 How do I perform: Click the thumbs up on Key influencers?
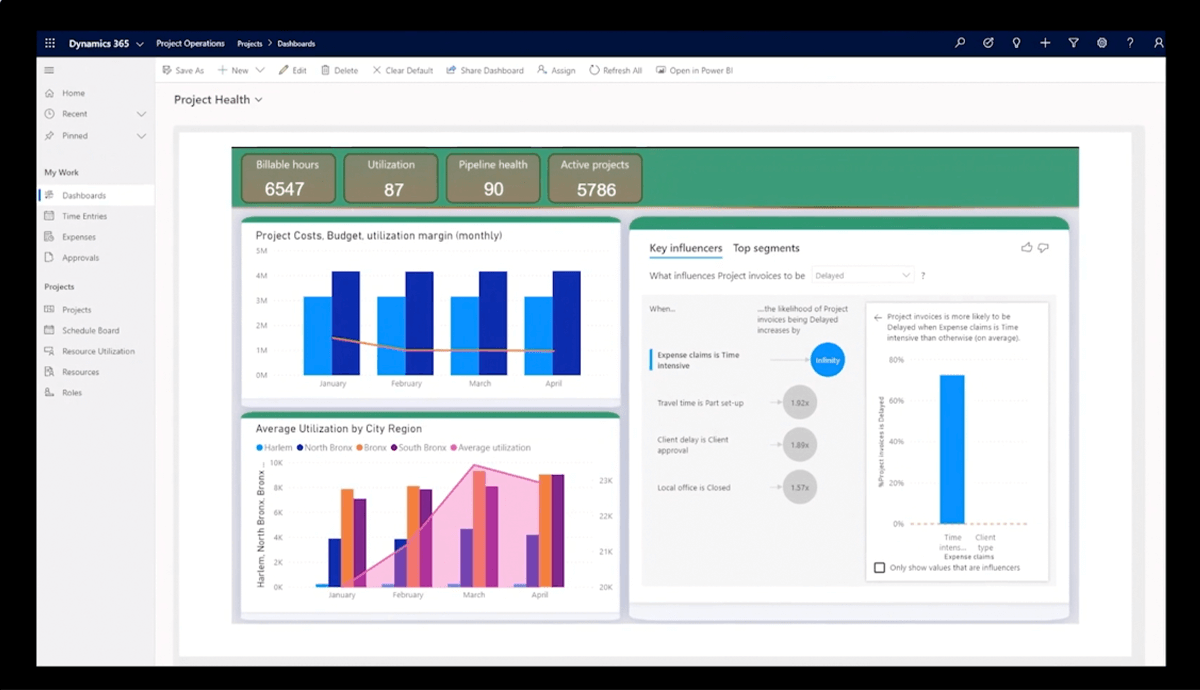1027,247
